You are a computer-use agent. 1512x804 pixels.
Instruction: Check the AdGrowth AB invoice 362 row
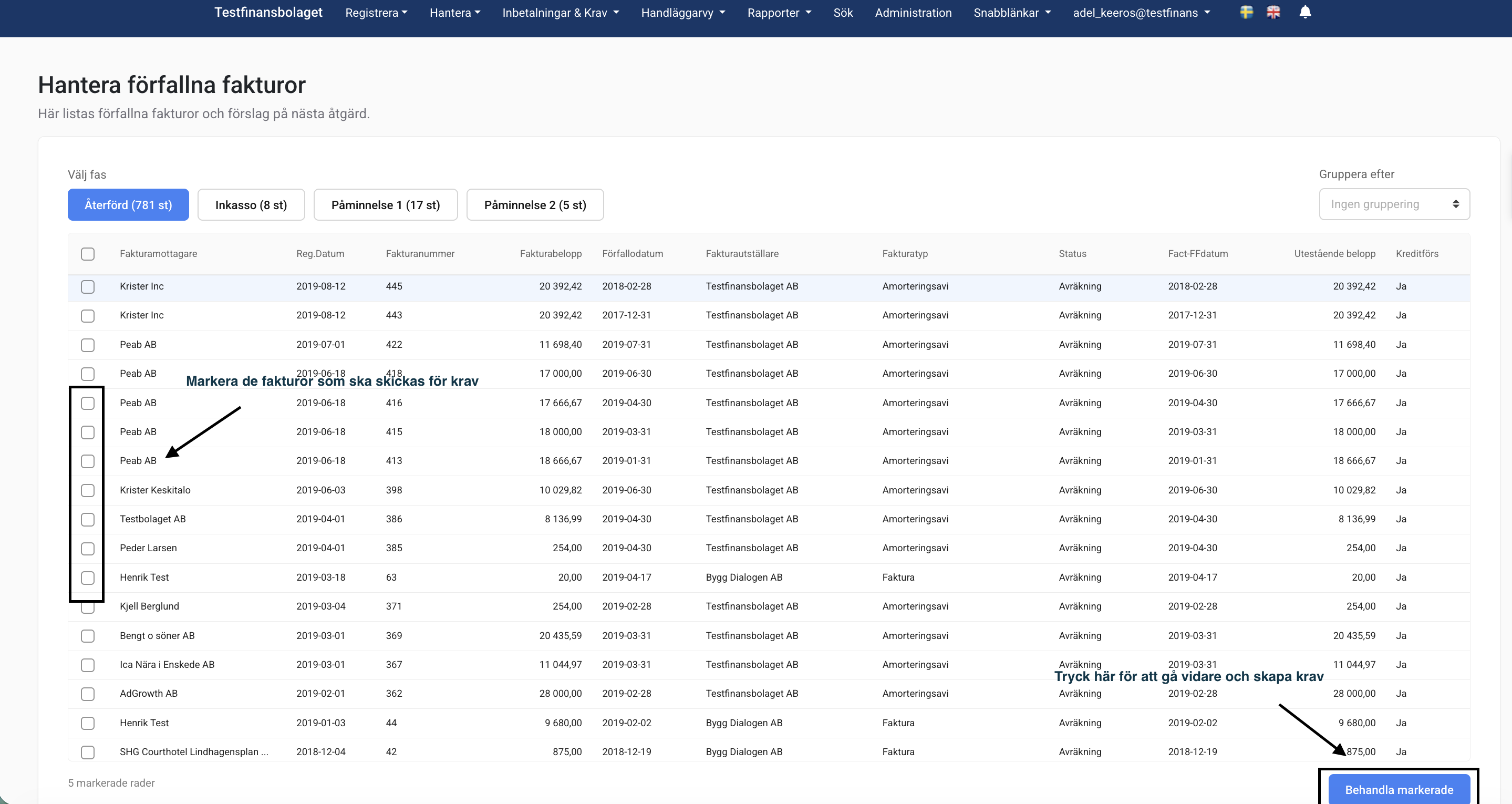pos(87,694)
